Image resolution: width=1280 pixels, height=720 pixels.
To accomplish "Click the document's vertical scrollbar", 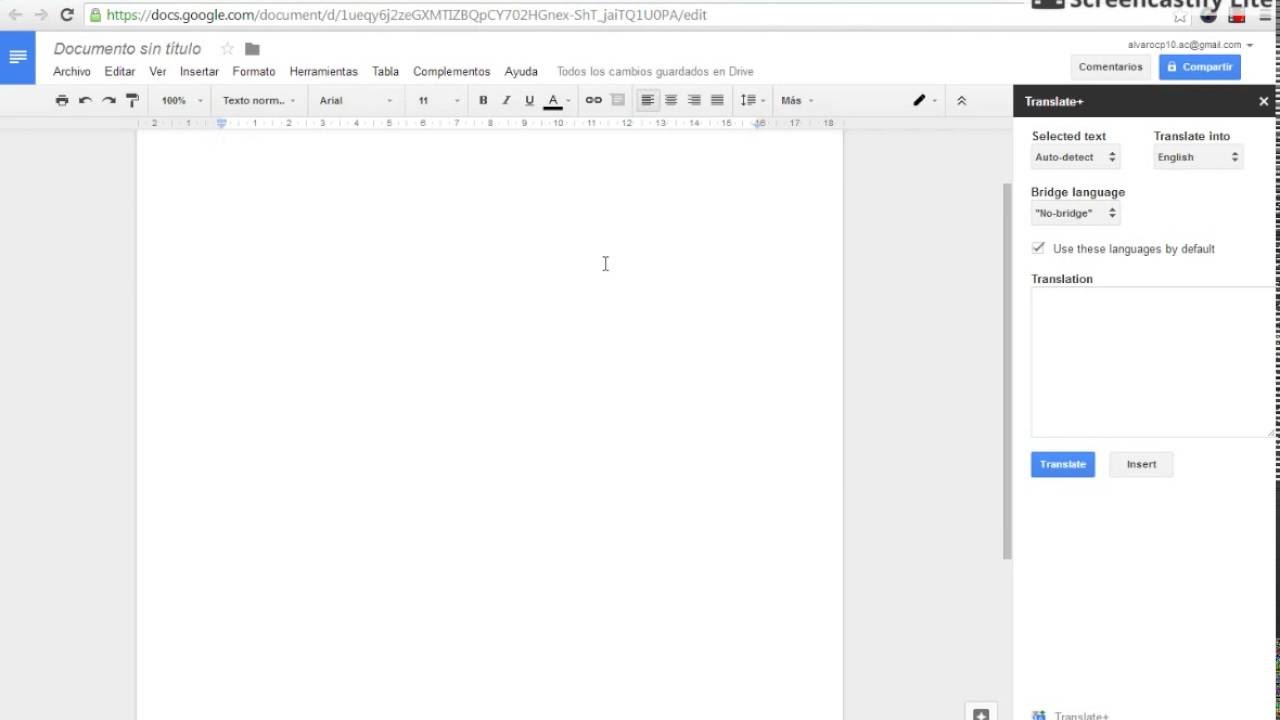I will point(1007,372).
